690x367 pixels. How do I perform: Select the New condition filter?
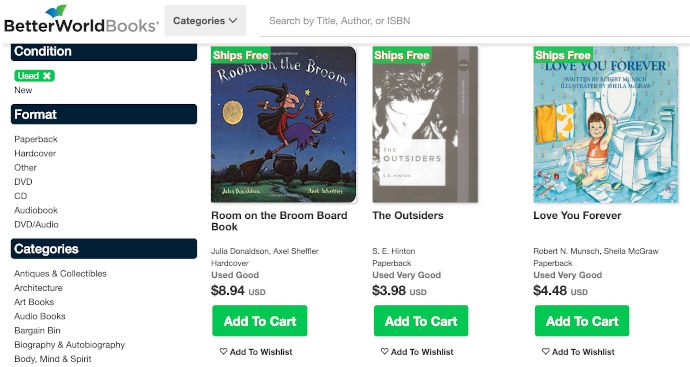pos(23,90)
